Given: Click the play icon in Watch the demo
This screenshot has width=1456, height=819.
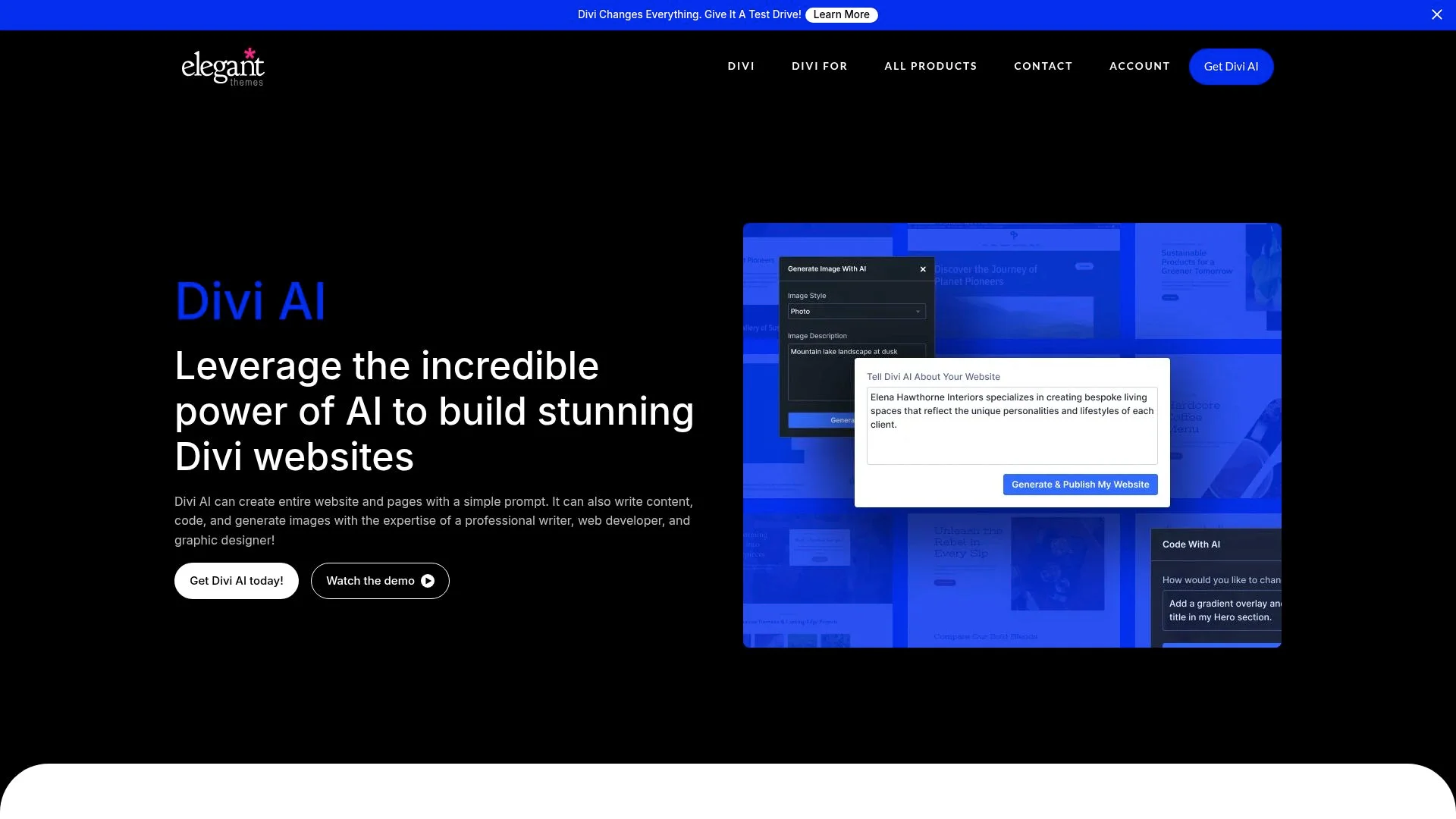Looking at the screenshot, I should tap(428, 581).
